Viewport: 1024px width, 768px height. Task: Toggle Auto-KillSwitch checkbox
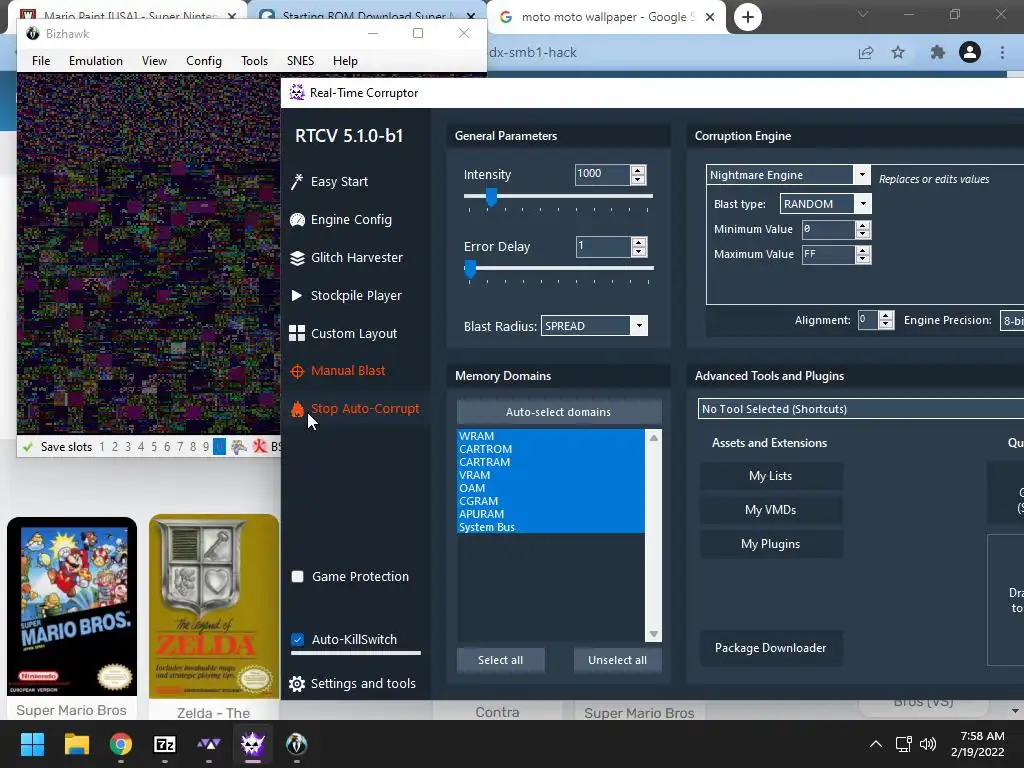(297, 639)
